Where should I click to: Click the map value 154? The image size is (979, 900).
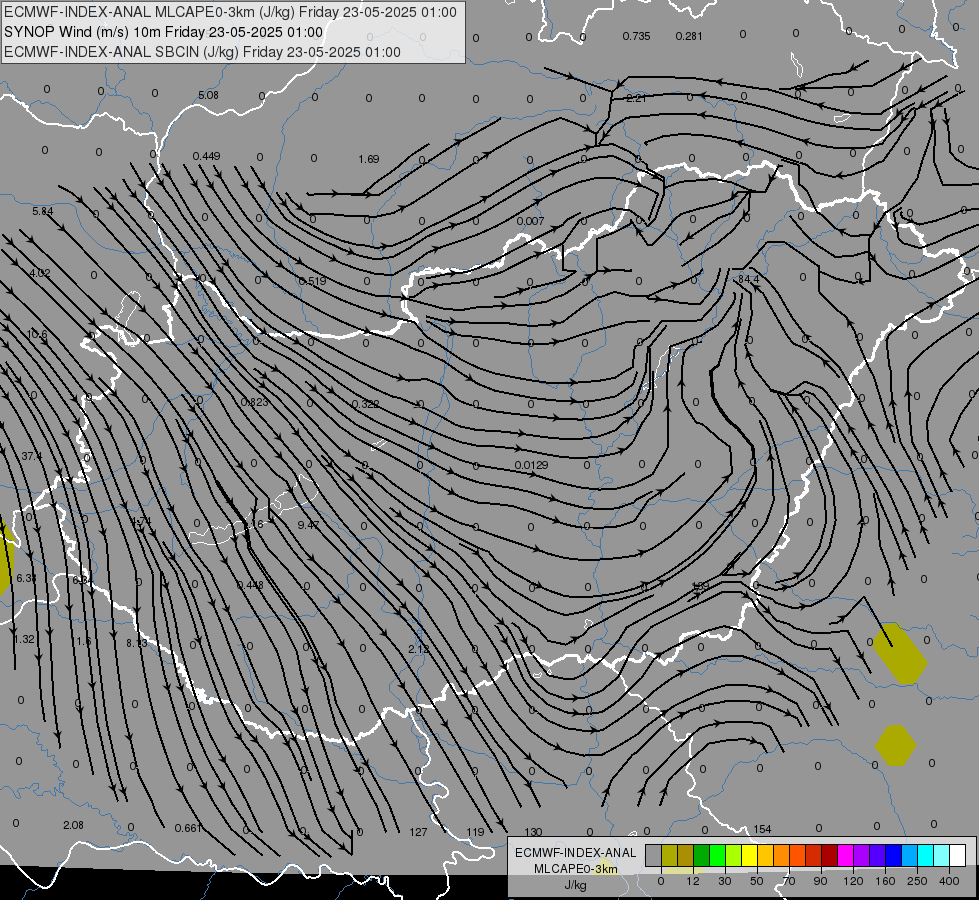(762, 829)
